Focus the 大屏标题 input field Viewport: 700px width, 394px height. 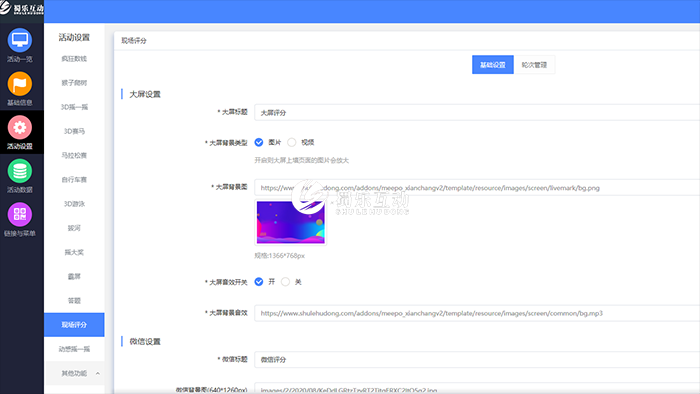click(477, 112)
